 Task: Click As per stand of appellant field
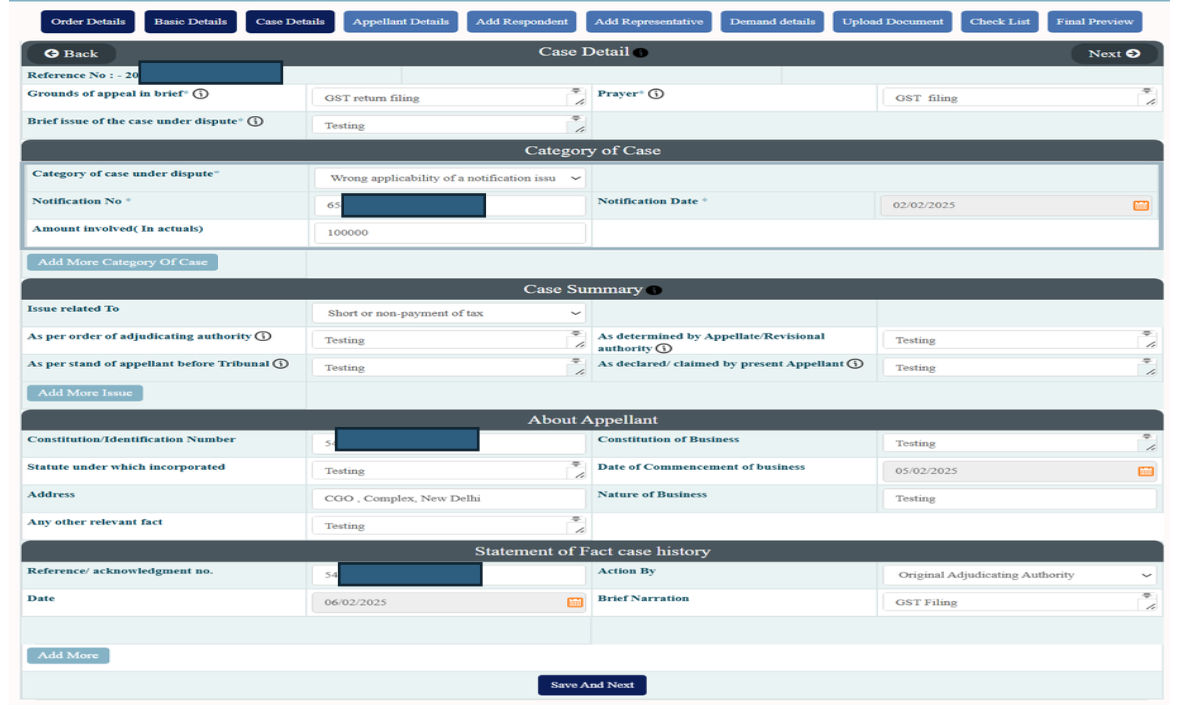(x=450, y=367)
